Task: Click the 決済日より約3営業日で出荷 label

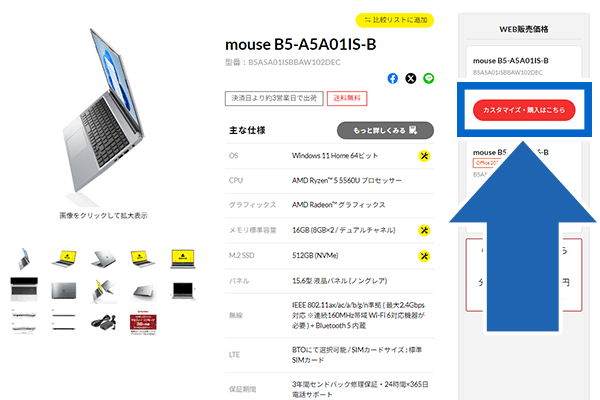Action: [x=274, y=98]
